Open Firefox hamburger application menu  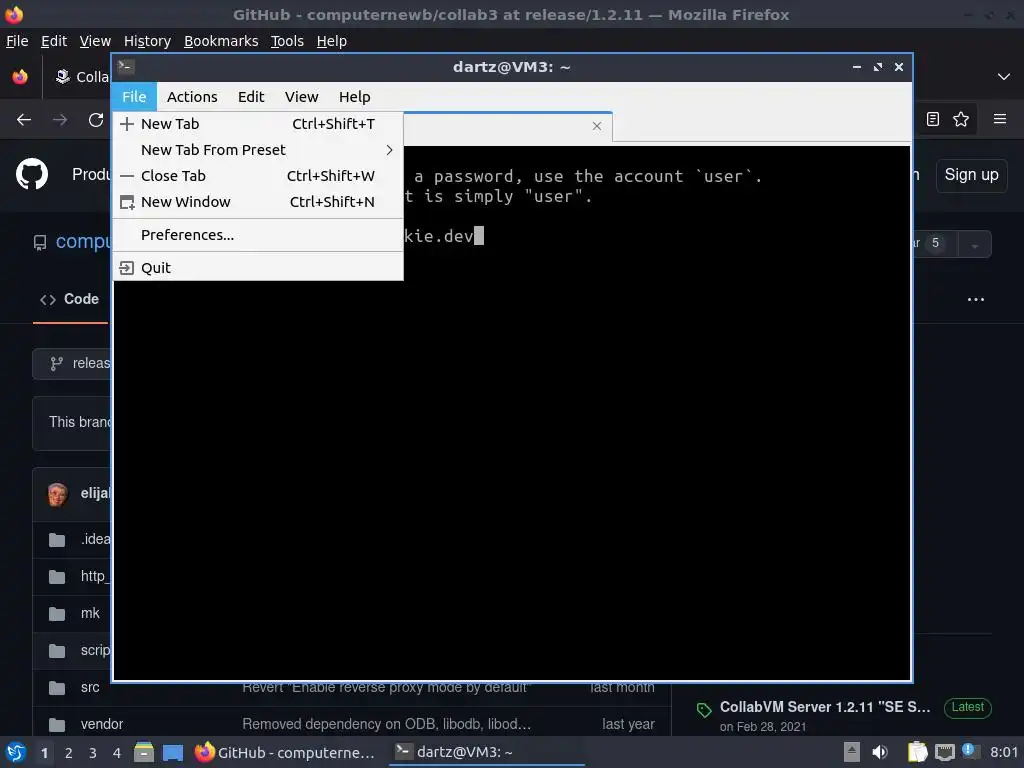pos(1000,119)
